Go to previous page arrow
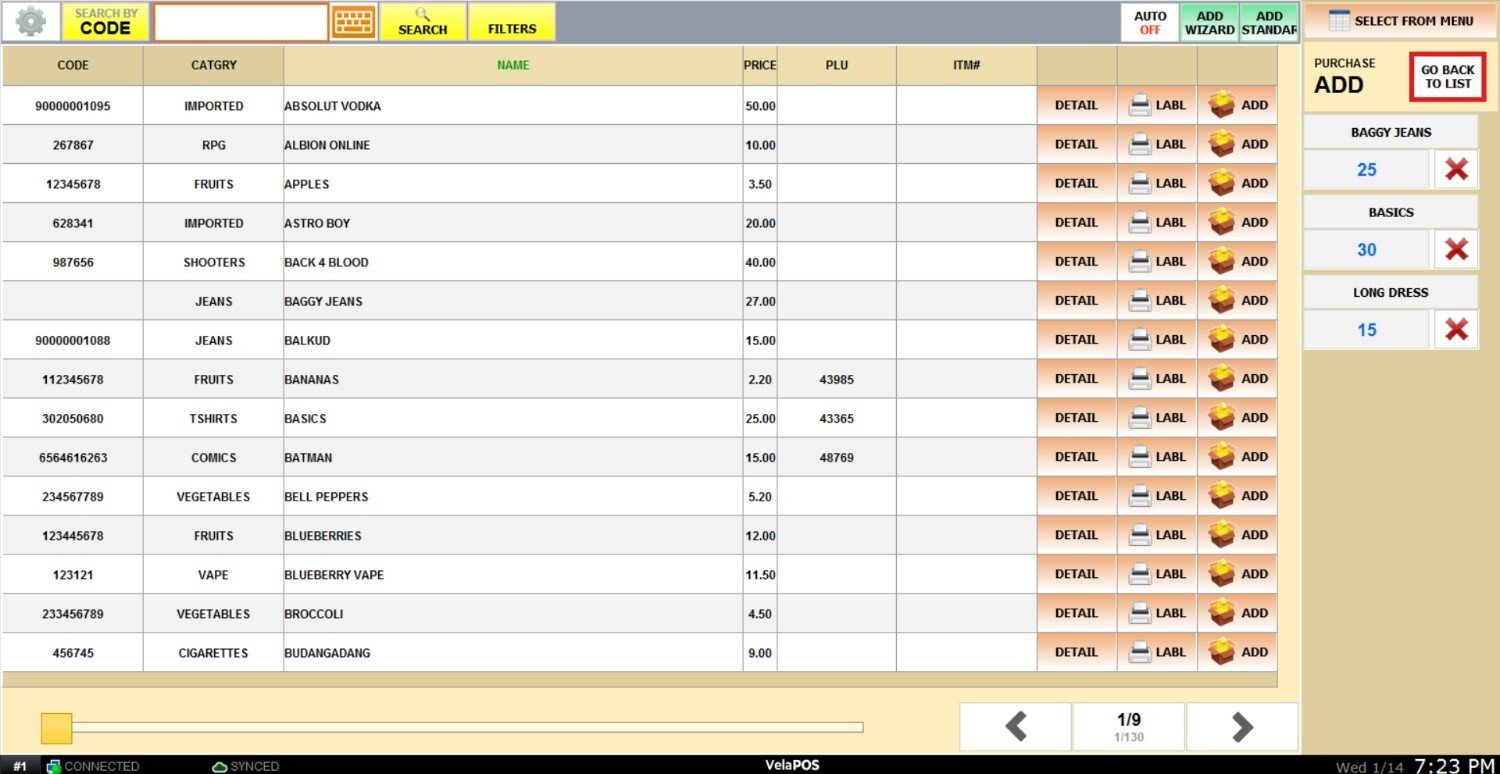The height and width of the screenshot is (774, 1500). tap(1016, 727)
